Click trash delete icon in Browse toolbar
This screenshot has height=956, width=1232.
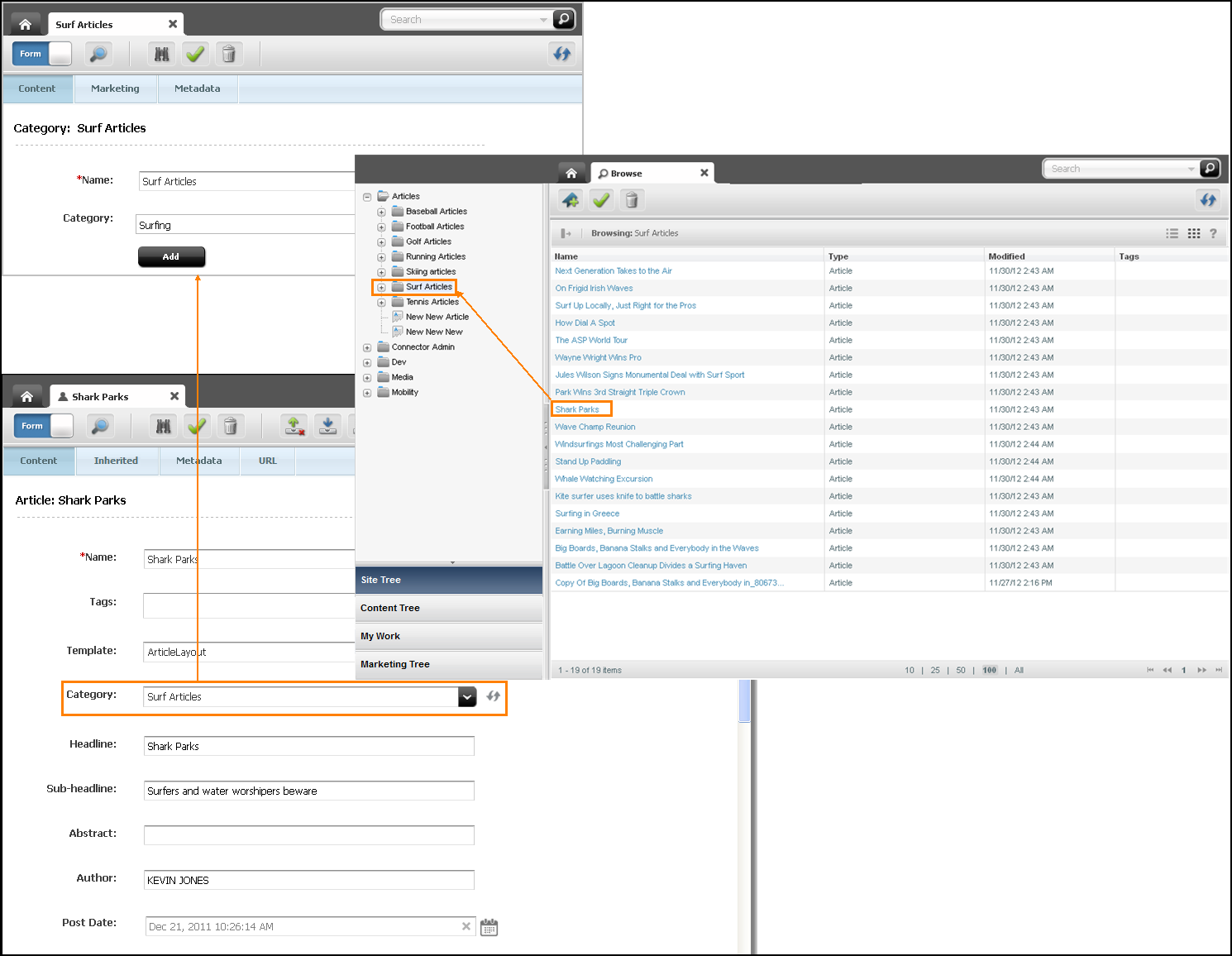pos(632,200)
